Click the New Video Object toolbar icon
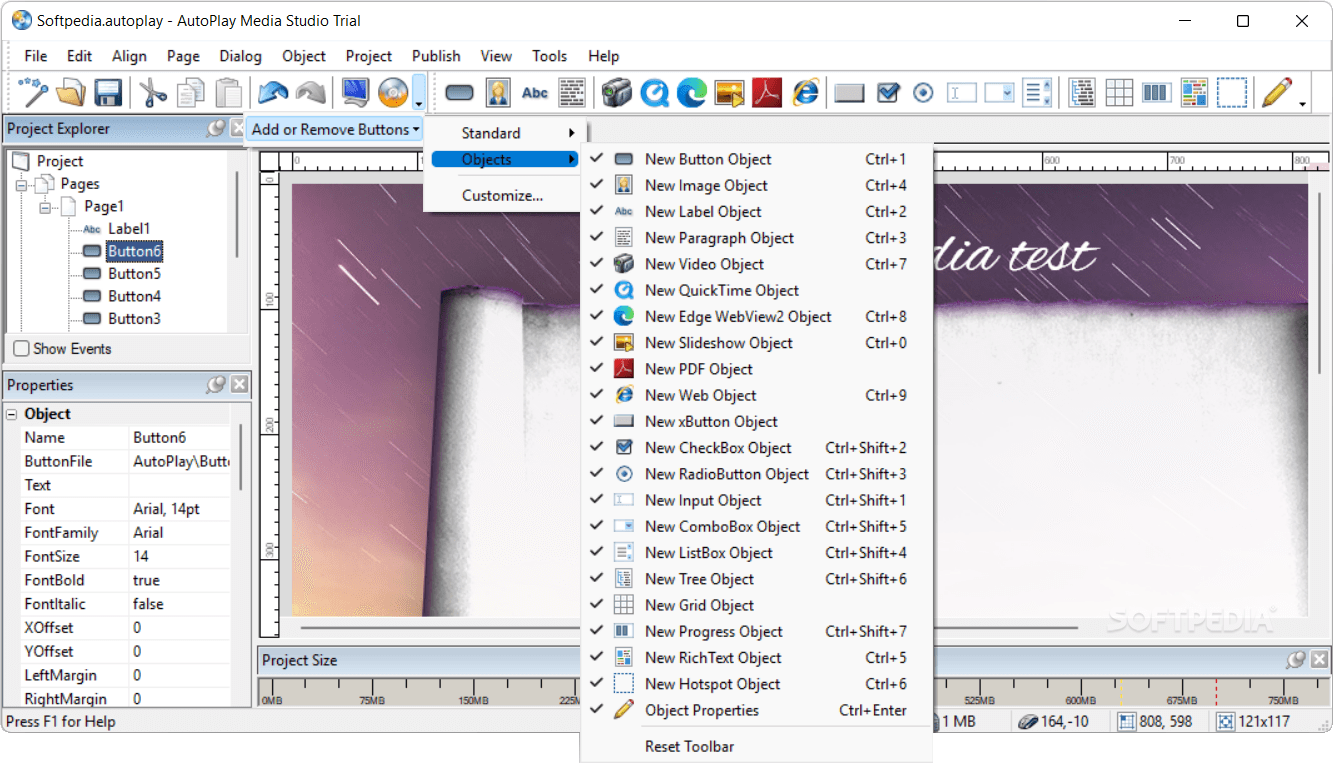Image resolution: width=1333 pixels, height=763 pixels. point(616,93)
